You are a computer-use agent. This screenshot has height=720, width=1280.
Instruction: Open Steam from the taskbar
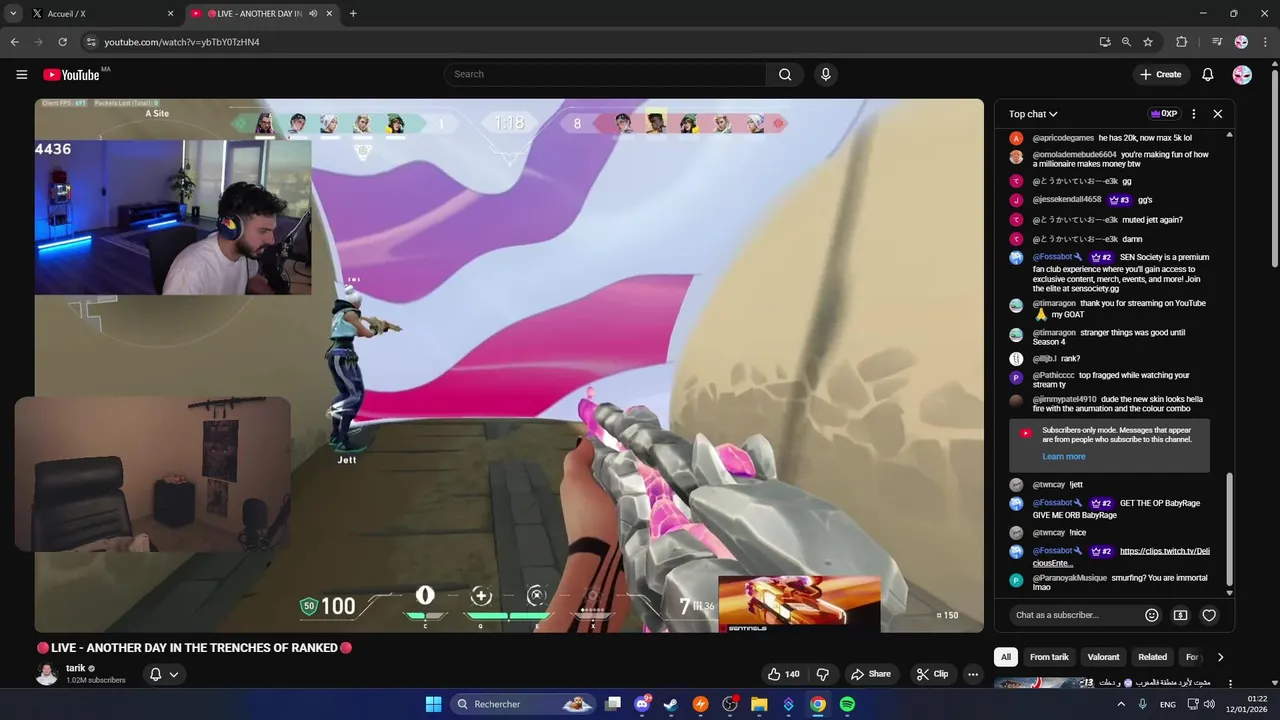(671, 704)
